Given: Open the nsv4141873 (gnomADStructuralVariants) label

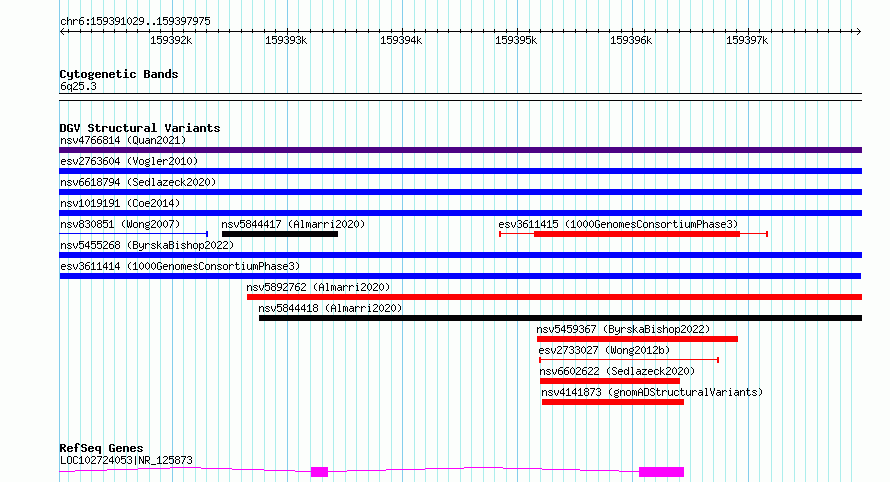Looking at the screenshot, I should click(x=652, y=392).
